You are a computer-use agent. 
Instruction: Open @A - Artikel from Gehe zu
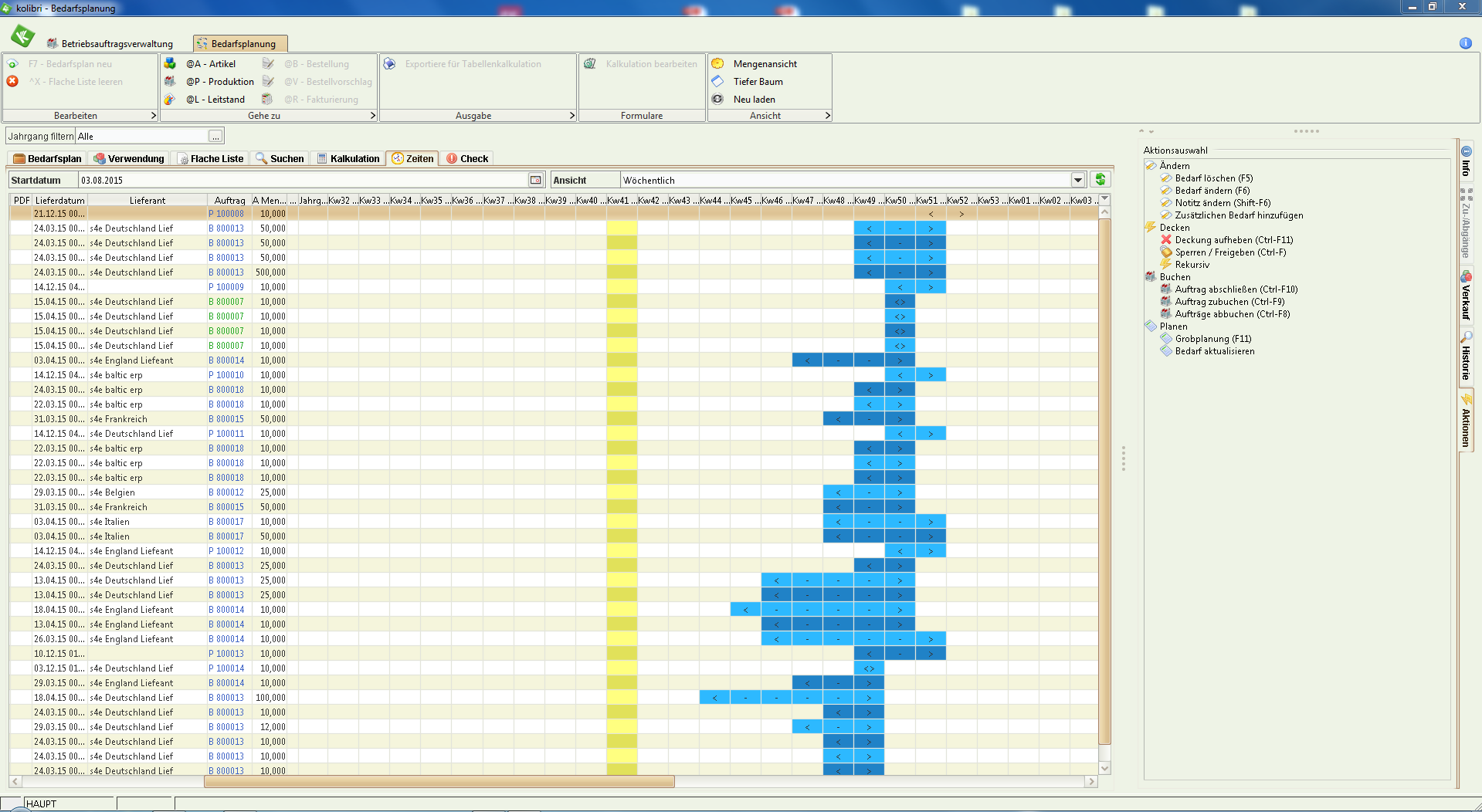210,64
